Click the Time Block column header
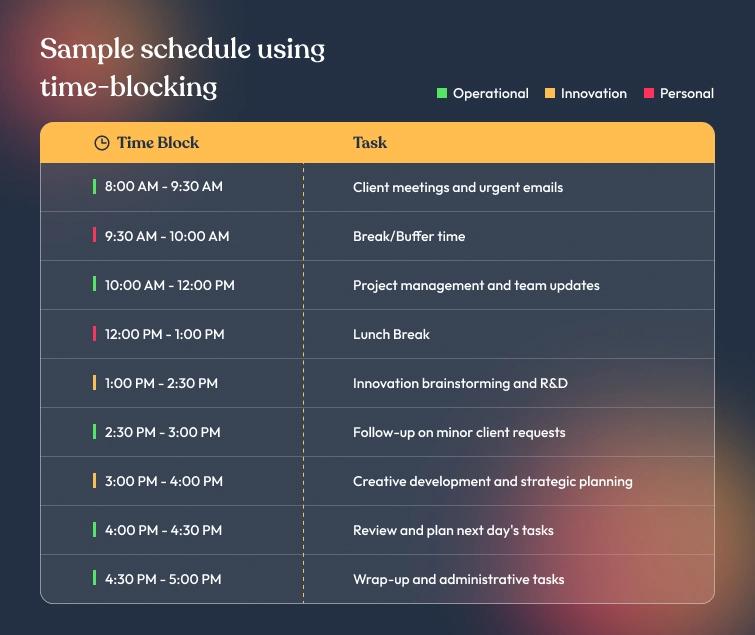Image resolution: width=755 pixels, height=635 pixels. tap(157, 143)
